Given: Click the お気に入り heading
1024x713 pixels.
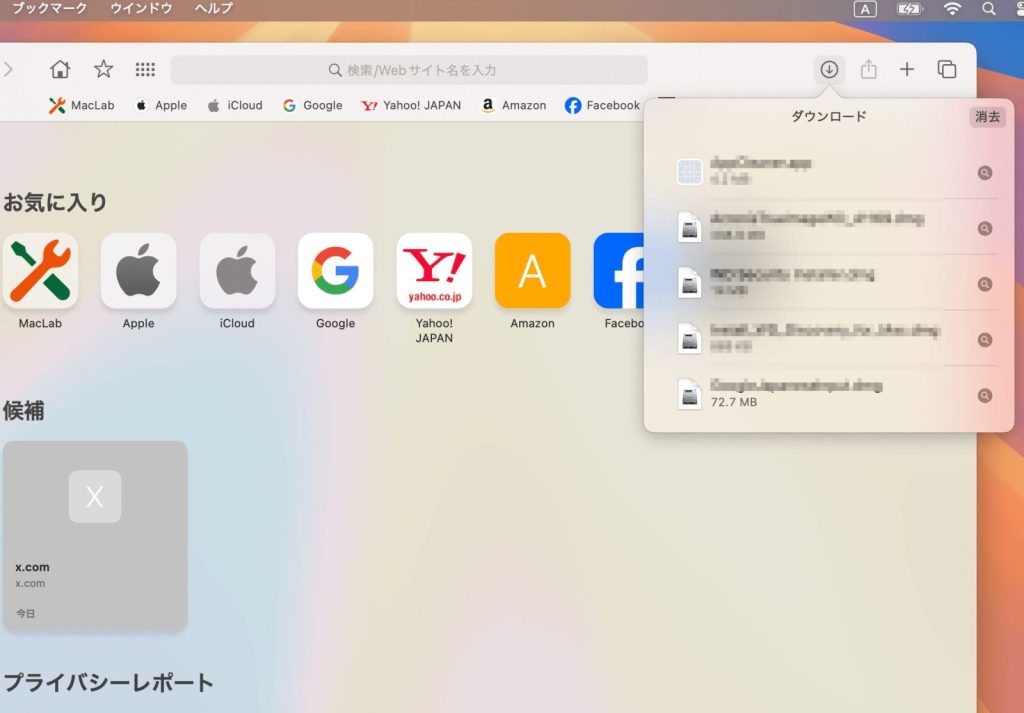Looking at the screenshot, I should [55, 202].
